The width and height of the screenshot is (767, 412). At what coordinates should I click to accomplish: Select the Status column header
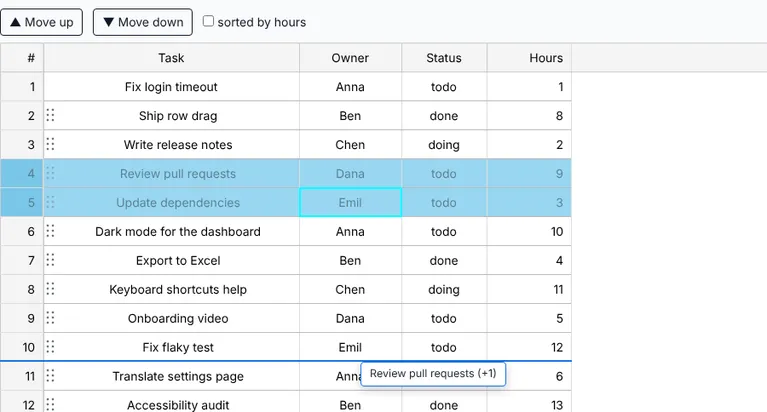coord(444,58)
